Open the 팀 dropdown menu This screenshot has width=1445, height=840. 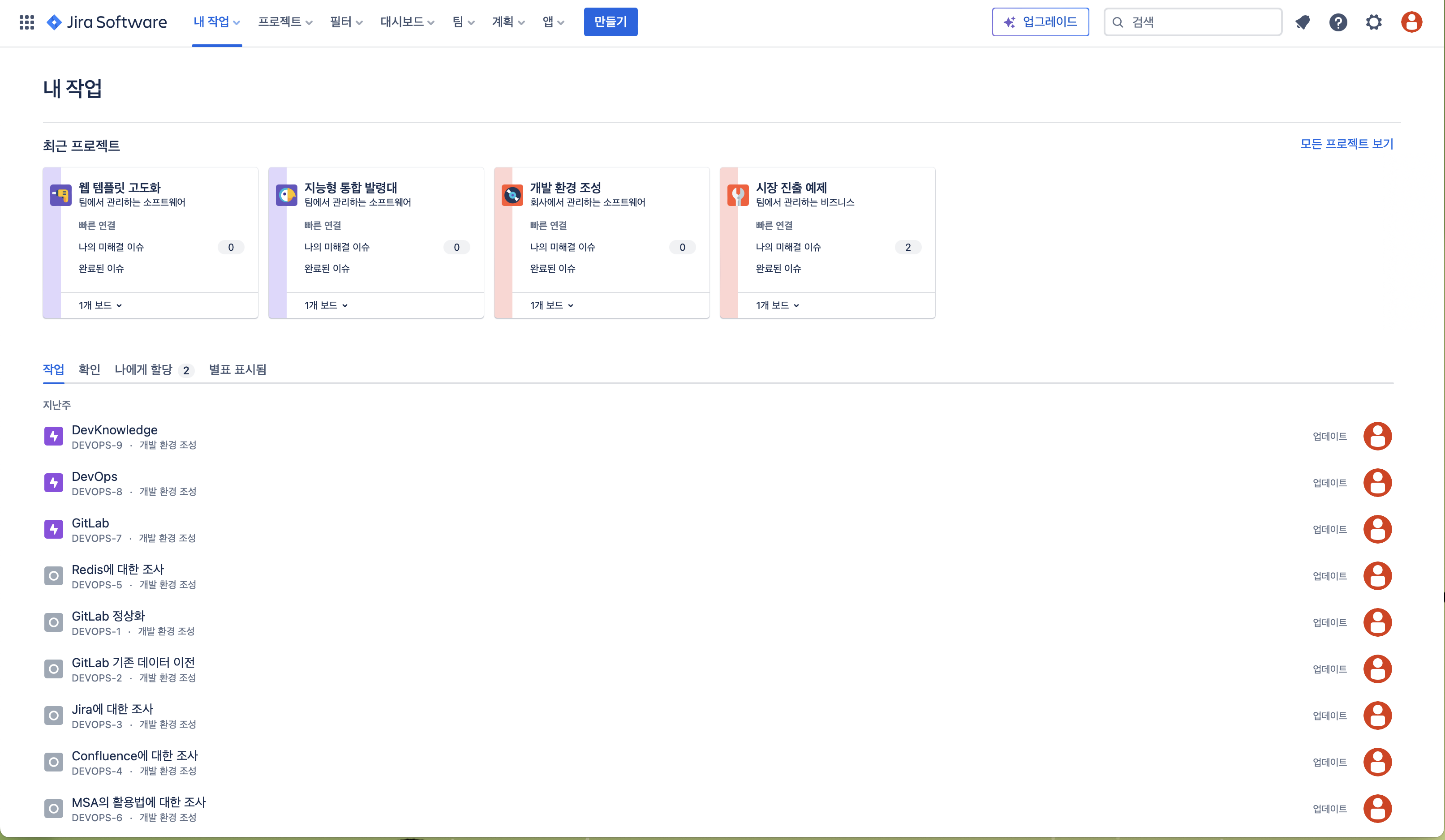[463, 22]
